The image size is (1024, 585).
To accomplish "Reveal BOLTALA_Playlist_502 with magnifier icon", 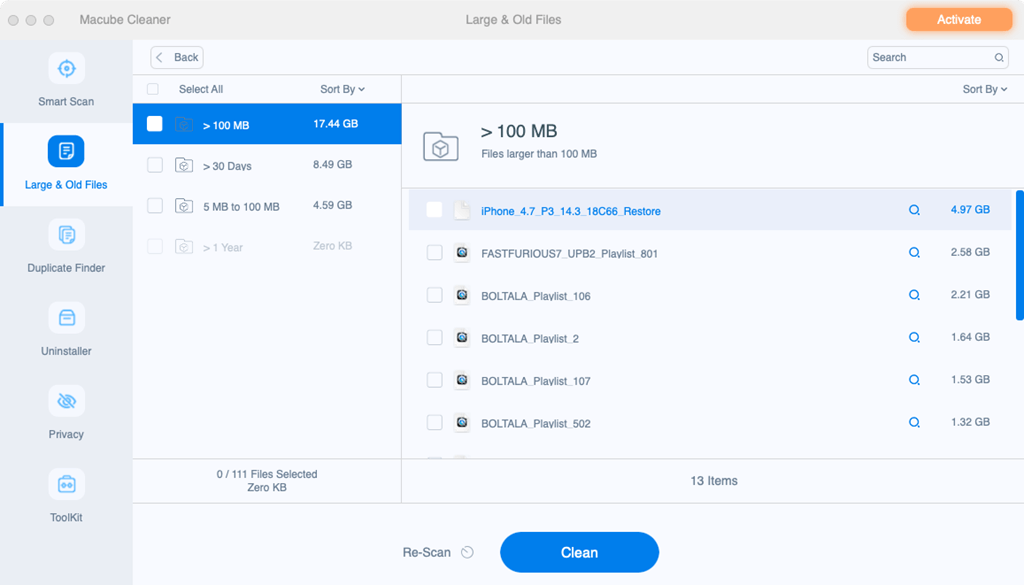I will click(x=914, y=422).
